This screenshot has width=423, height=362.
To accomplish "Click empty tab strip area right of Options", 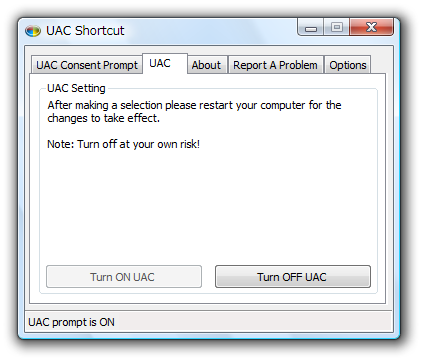I will (378, 65).
